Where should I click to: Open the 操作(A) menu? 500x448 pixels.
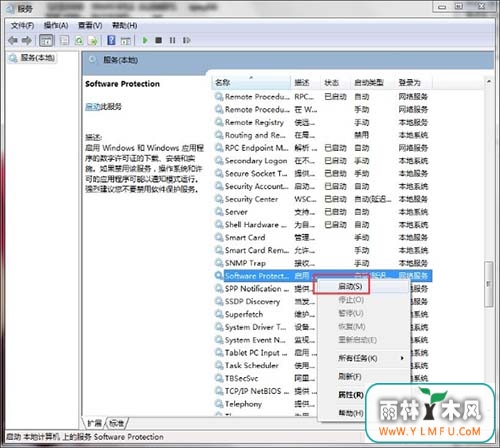(x=56, y=25)
